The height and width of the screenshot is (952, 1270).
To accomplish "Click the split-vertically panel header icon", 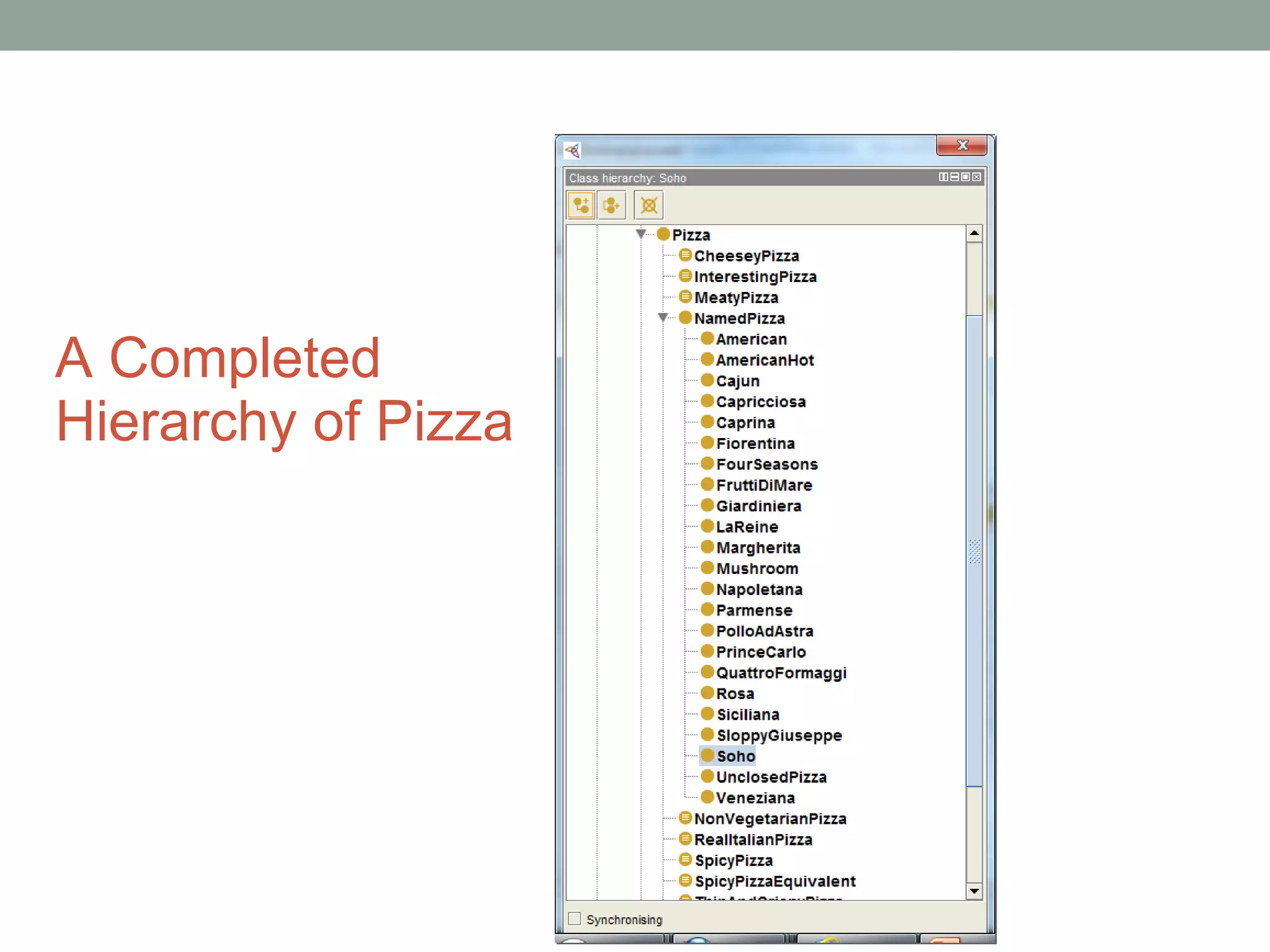I will [943, 177].
